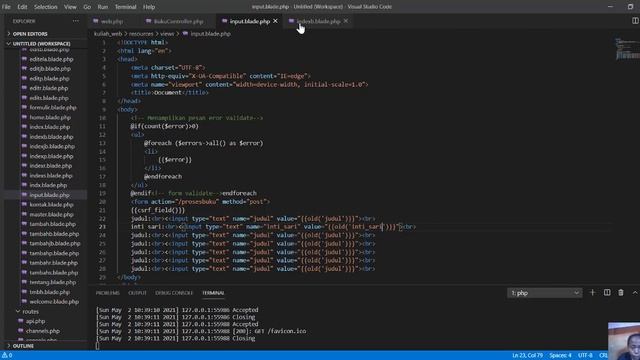Open indx.blade.php in explorer
Image resolution: width=640 pixels, height=360 pixels.
48,185
